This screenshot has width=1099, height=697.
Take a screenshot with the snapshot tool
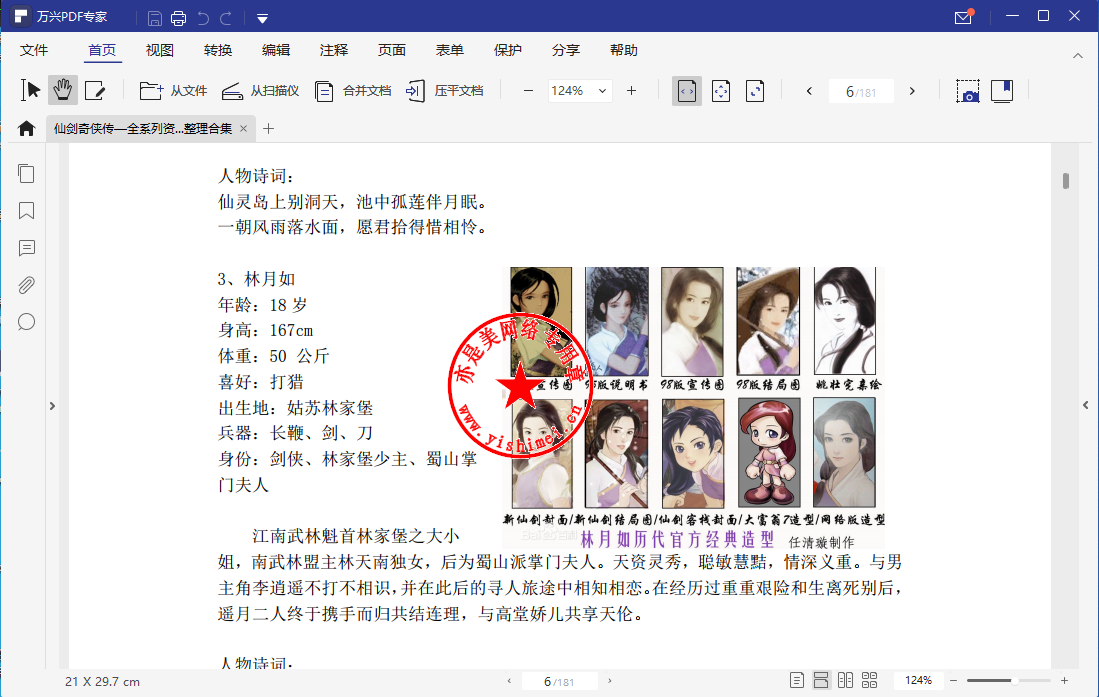[968, 91]
